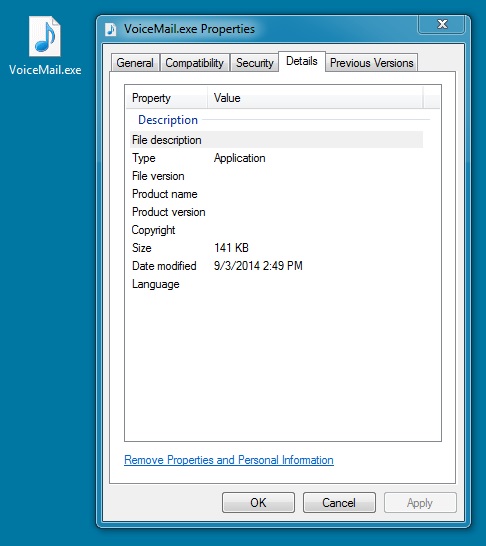Select the Type property row
The width and height of the screenshot is (486, 546).
tap(276, 158)
